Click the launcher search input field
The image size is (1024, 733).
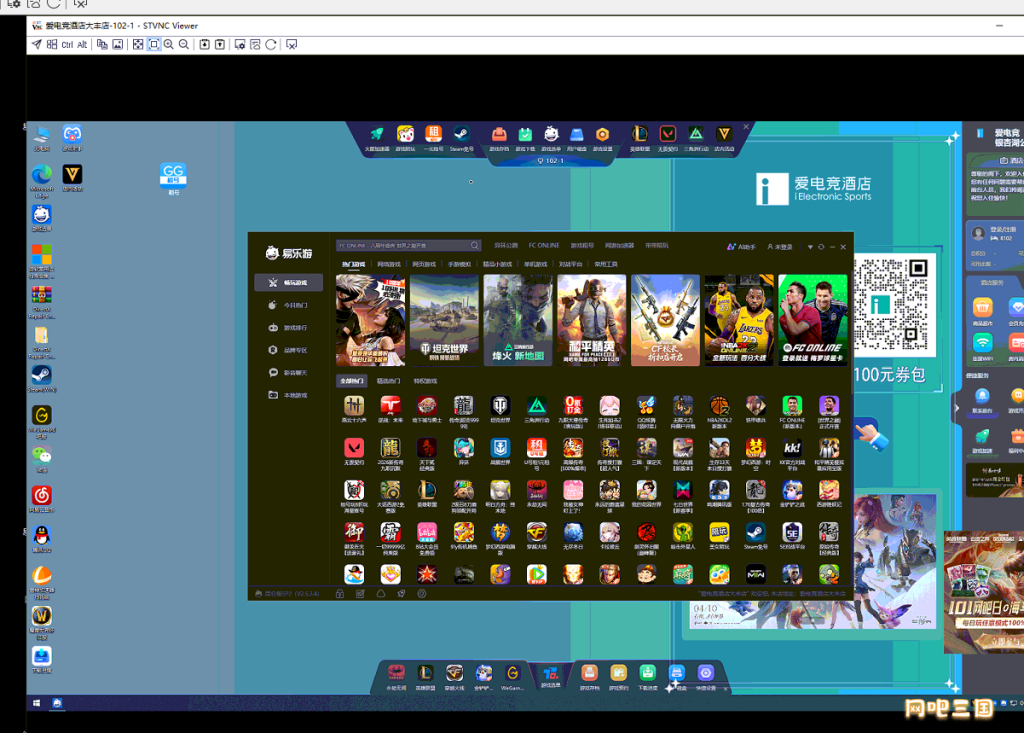[x=409, y=246]
